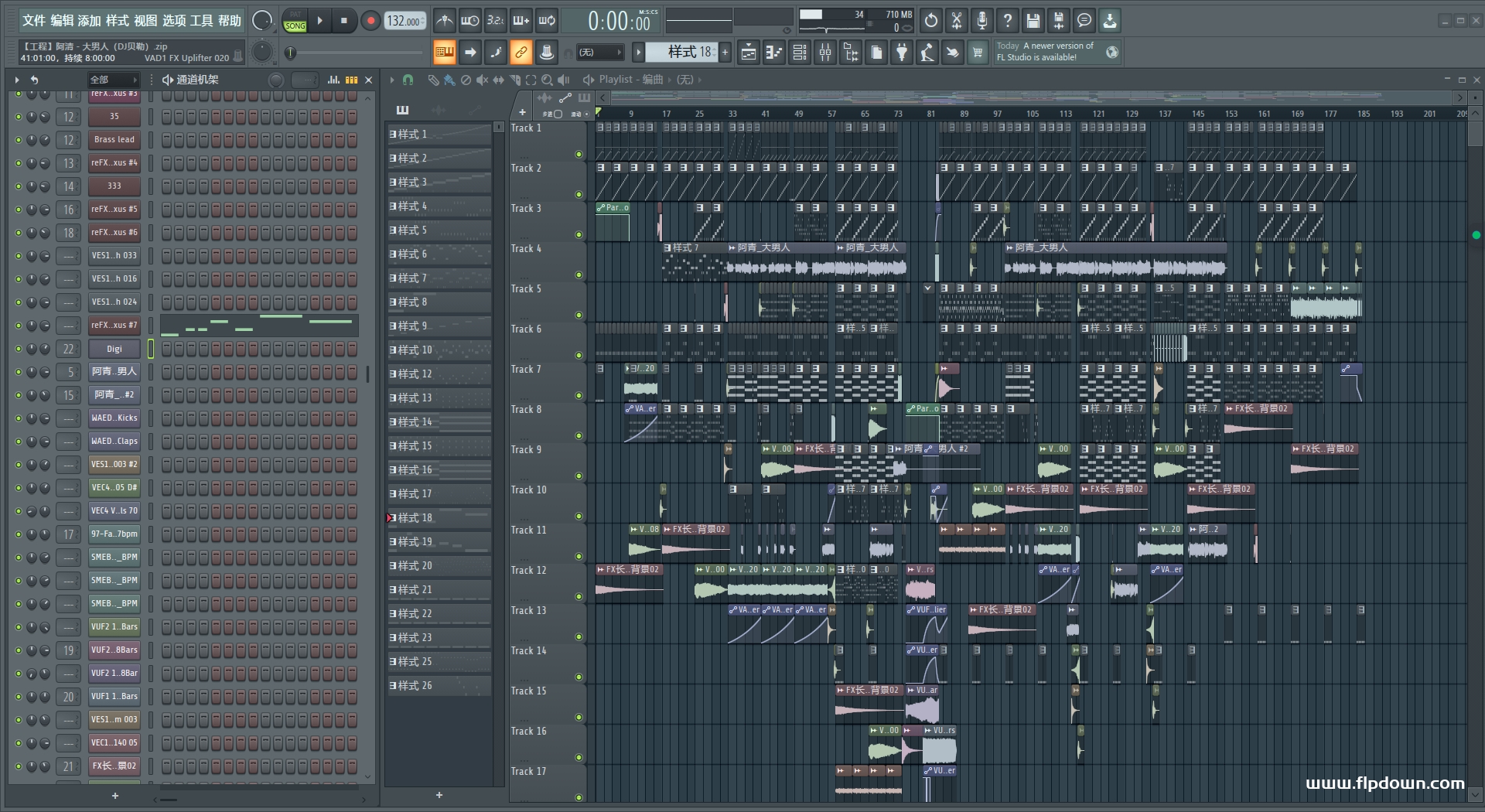
Task: Open the 视图 menu
Action: (x=145, y=21)
